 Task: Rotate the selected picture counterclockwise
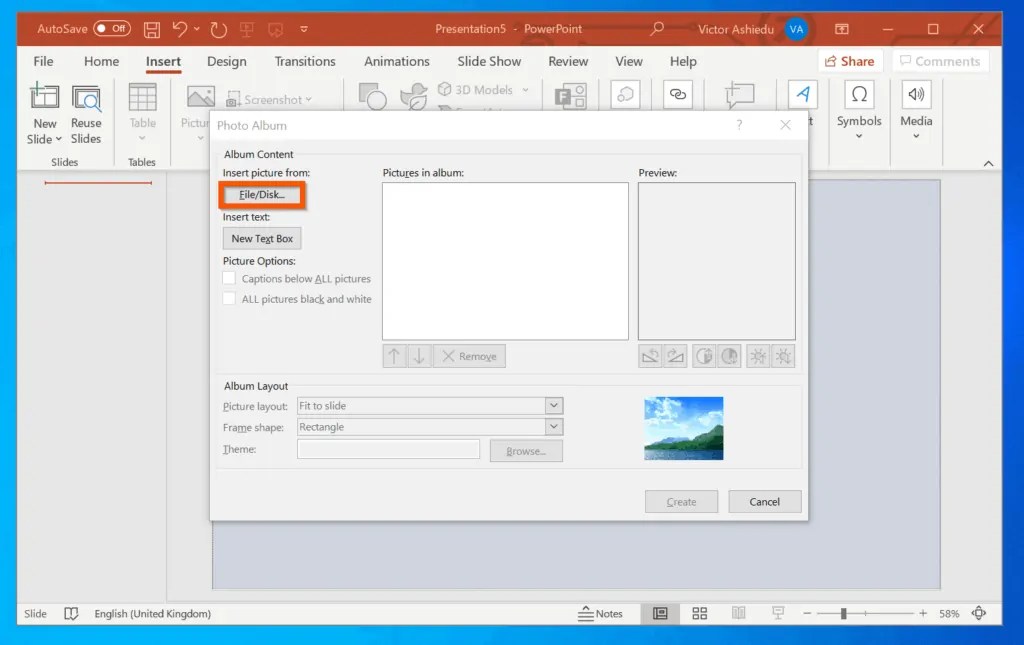coord(650,355)
